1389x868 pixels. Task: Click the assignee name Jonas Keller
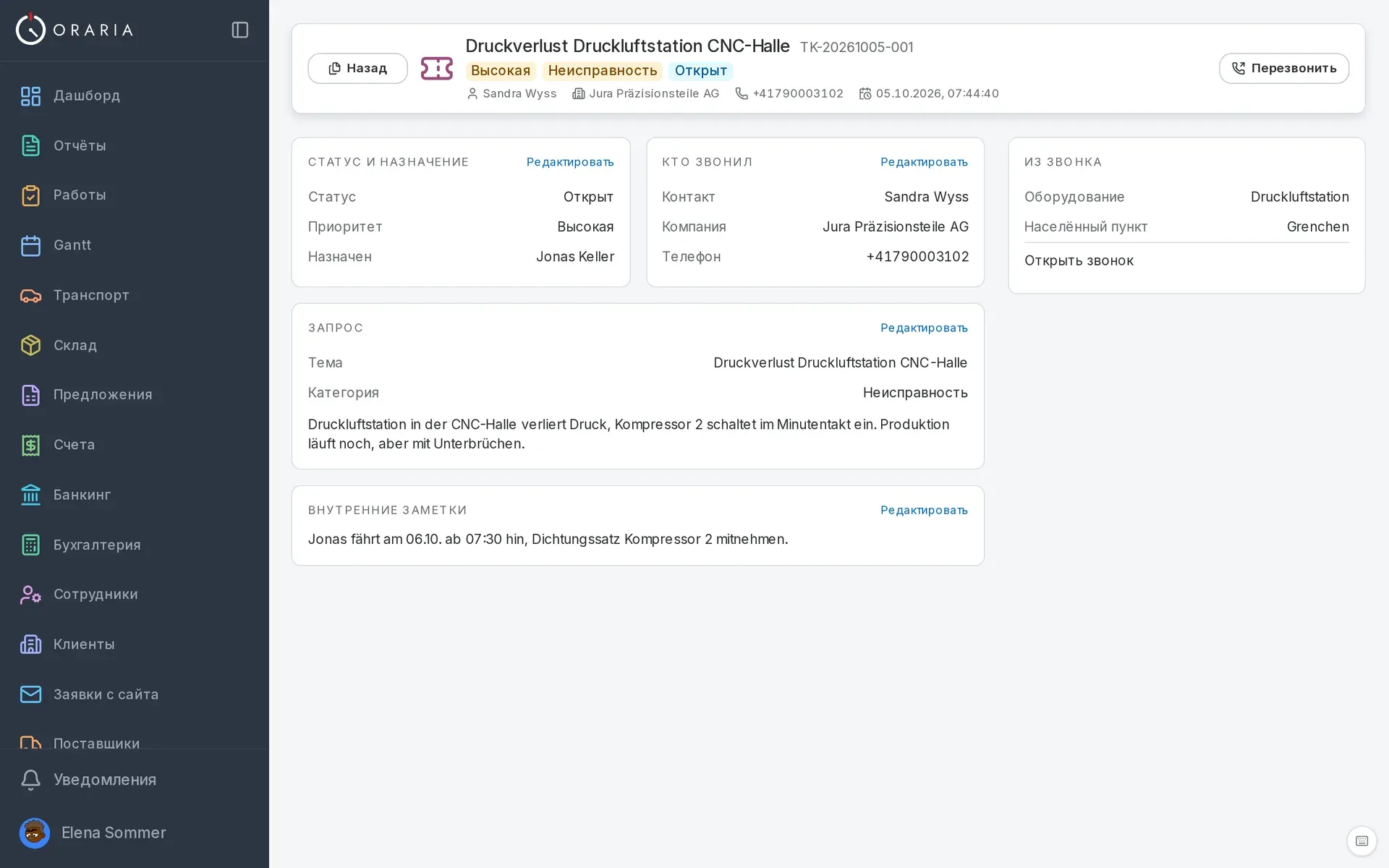tap(575, 257)
